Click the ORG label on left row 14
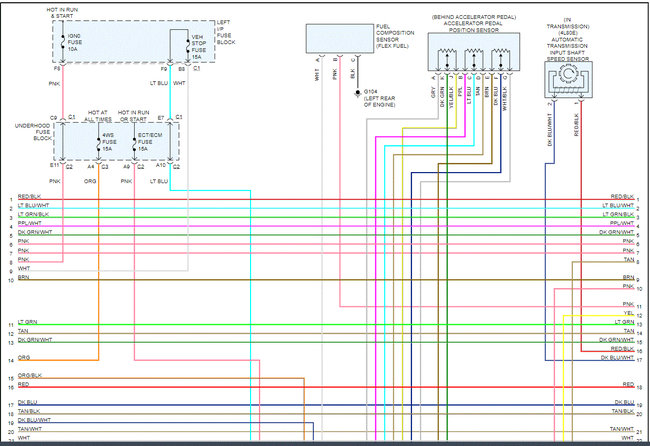650x446 pixels. 24,358
